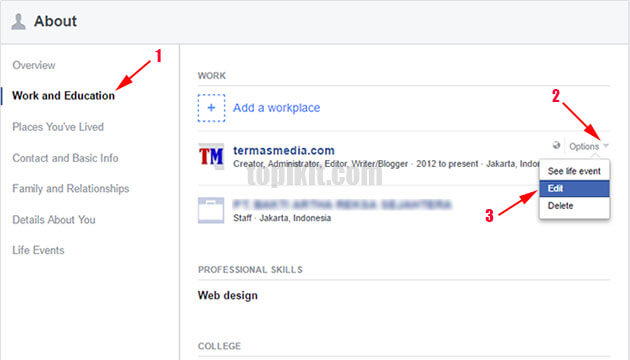Click the PROFESSIONAL SKILLS section header
Viewport: 630px width, 360px height.
(x=250, y=270)
